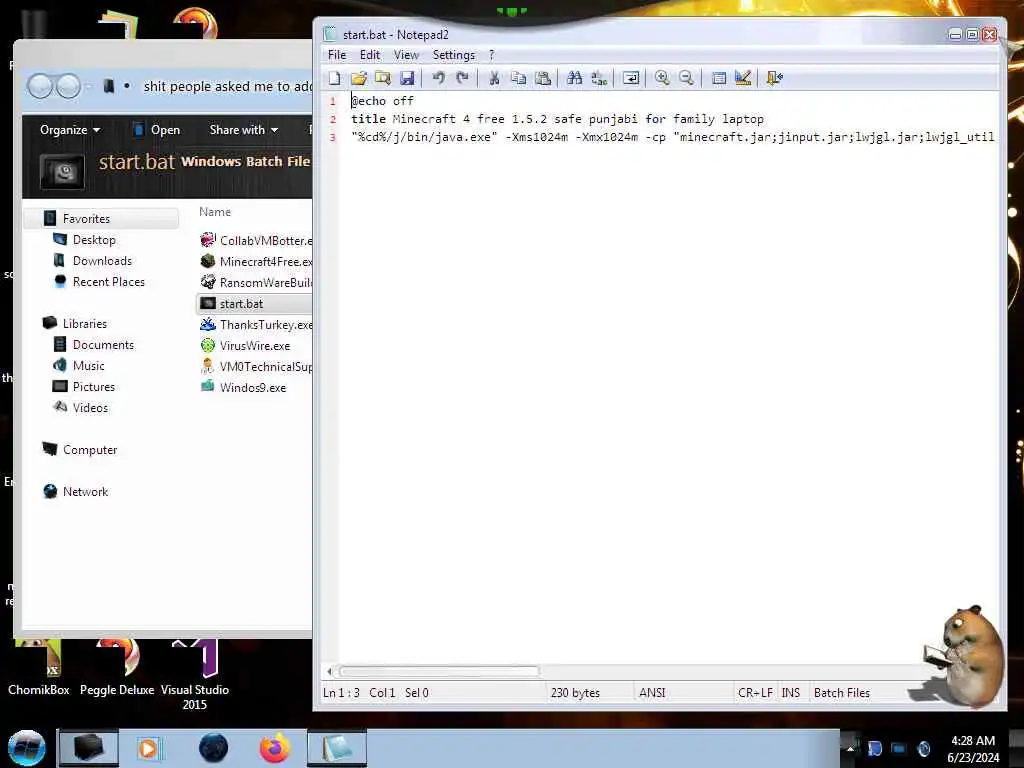
Task: Click the horizontal scrollbar left arrow
Action: click(330, 671)
